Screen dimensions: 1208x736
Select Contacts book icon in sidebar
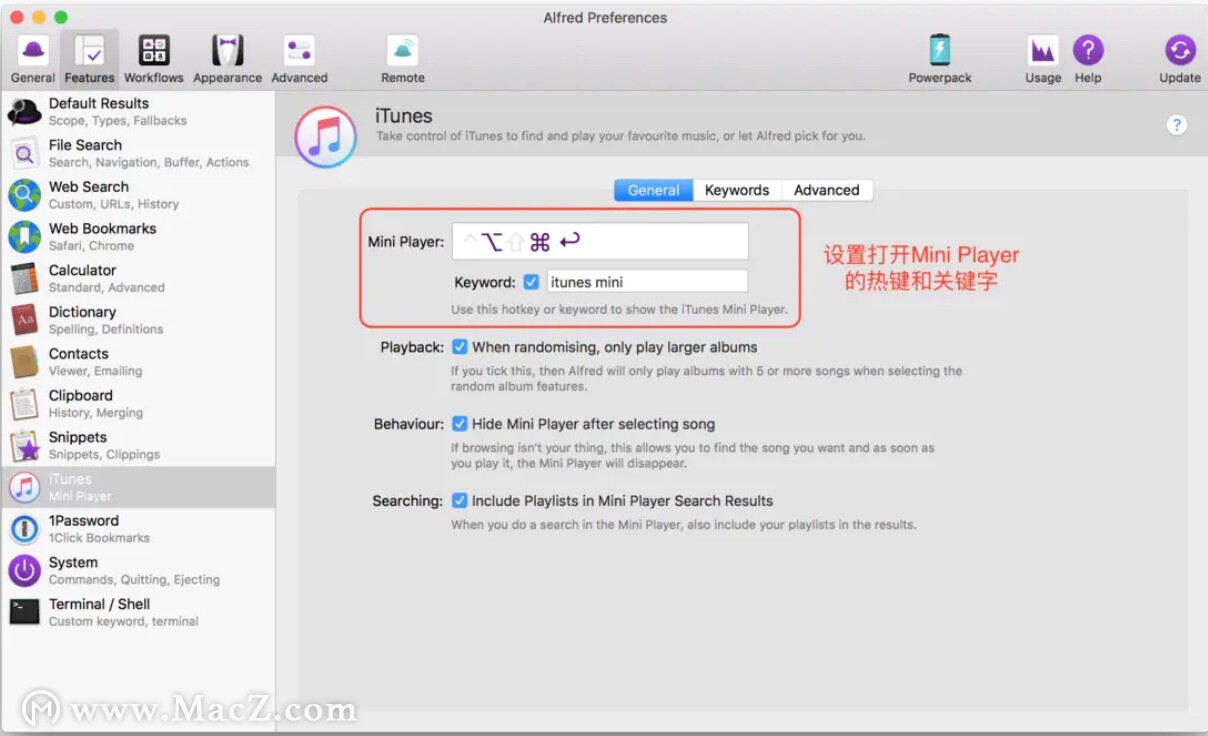pos(25,362)
